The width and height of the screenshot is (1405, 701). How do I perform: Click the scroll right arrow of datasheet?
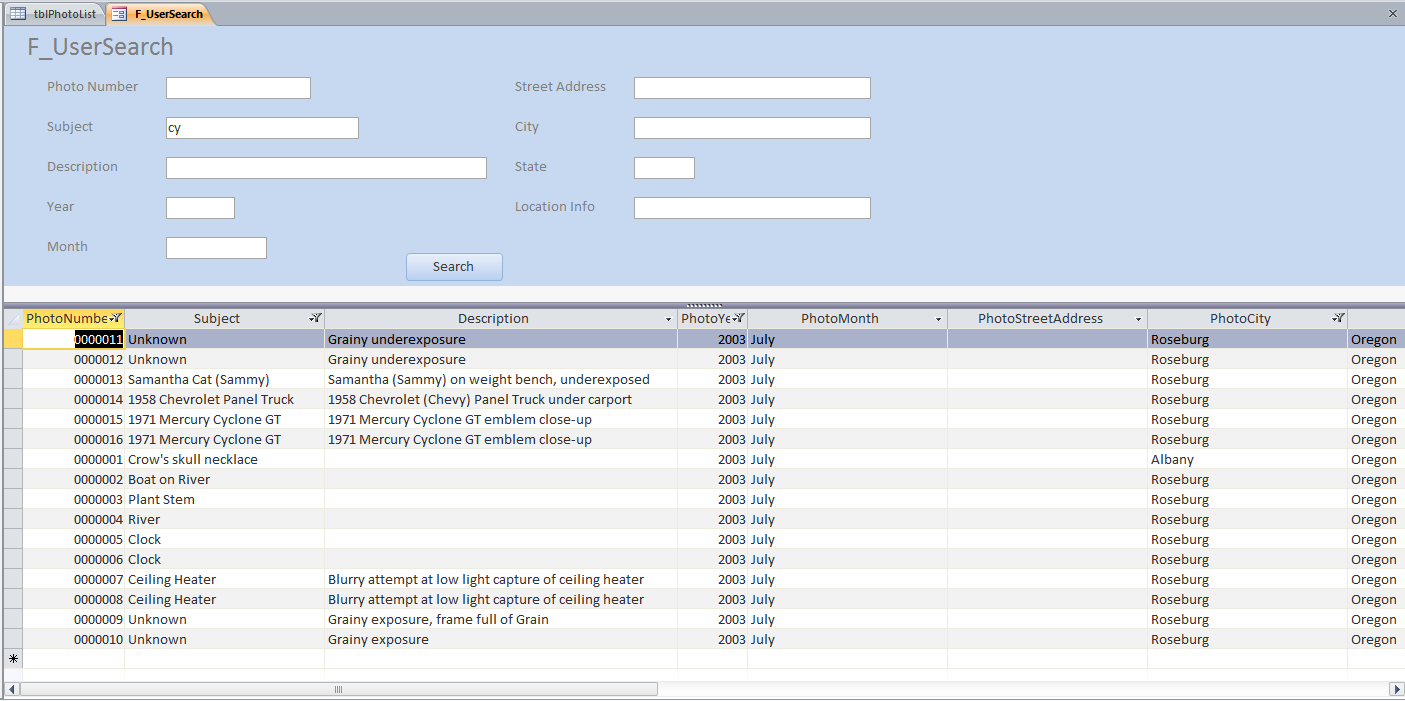1397,689
